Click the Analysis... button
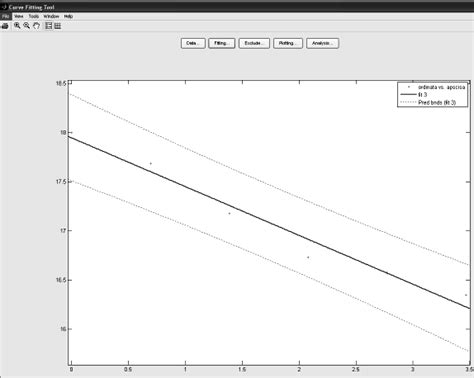 [x=322, y=43]
